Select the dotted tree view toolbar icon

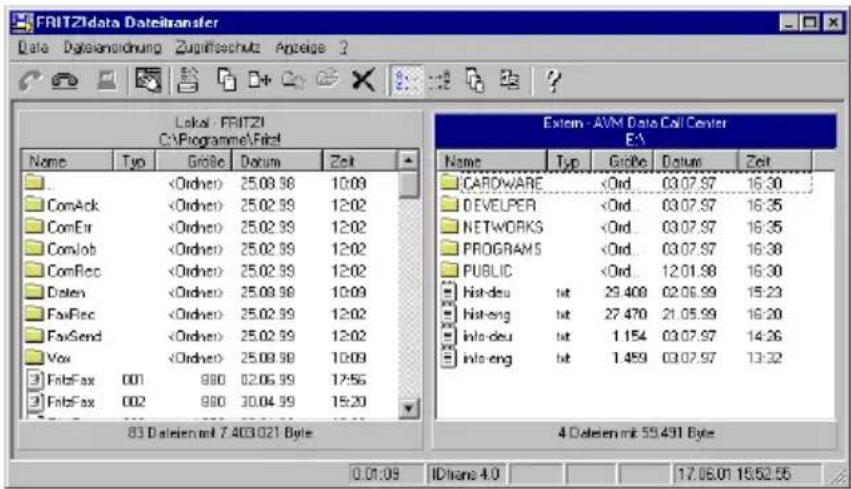click(439, 81)
